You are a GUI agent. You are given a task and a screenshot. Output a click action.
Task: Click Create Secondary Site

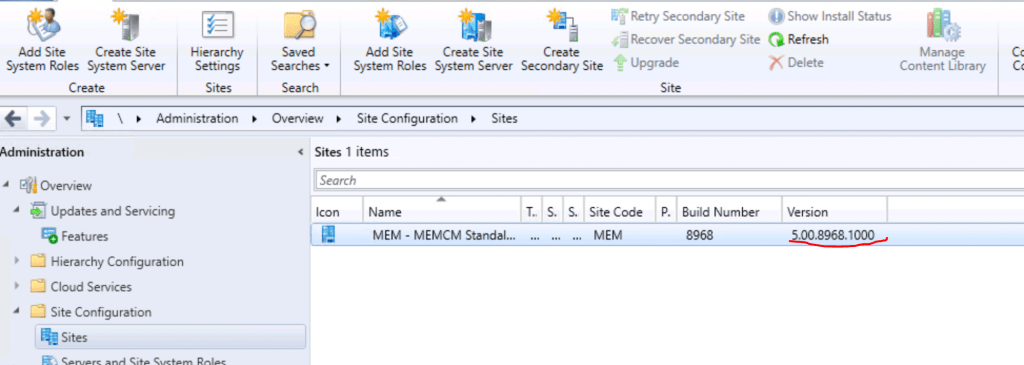click(x=562, y=39)
